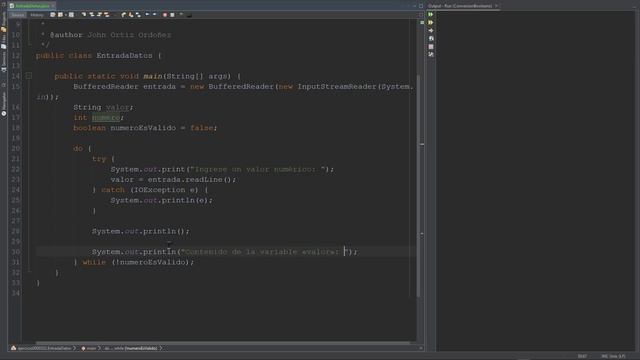Click IOException in the catch clause
640x360 pixels.
click(159, 190)
